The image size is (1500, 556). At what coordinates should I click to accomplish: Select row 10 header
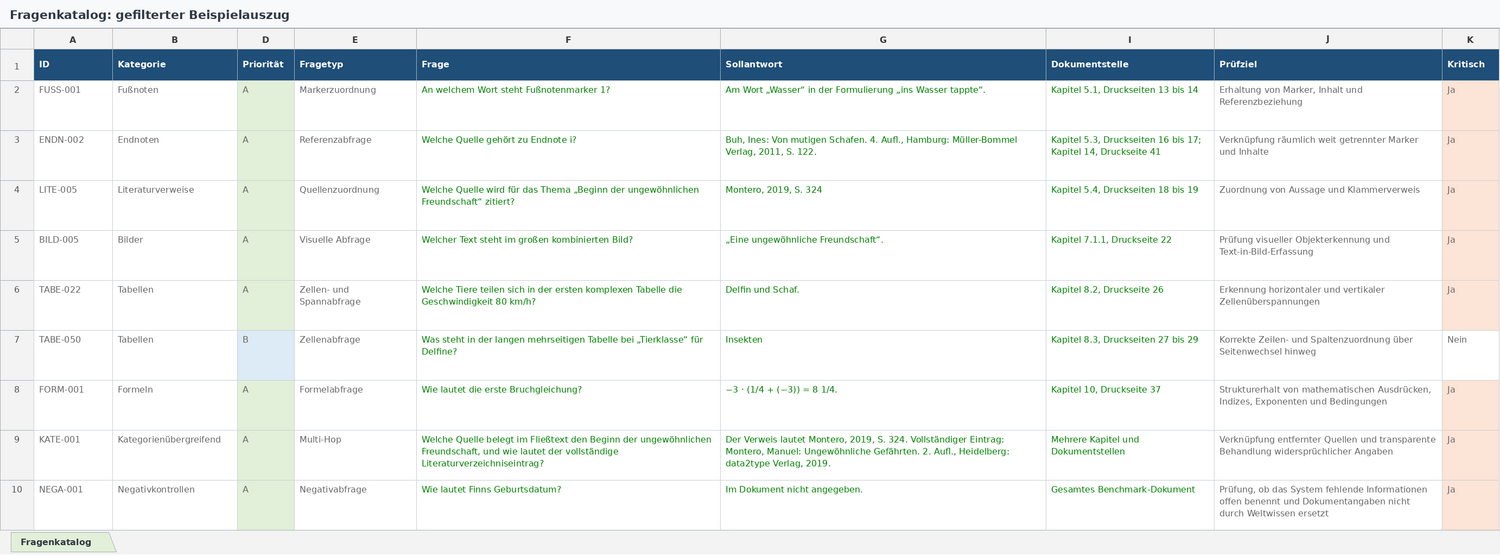click(x=17, y=505)
